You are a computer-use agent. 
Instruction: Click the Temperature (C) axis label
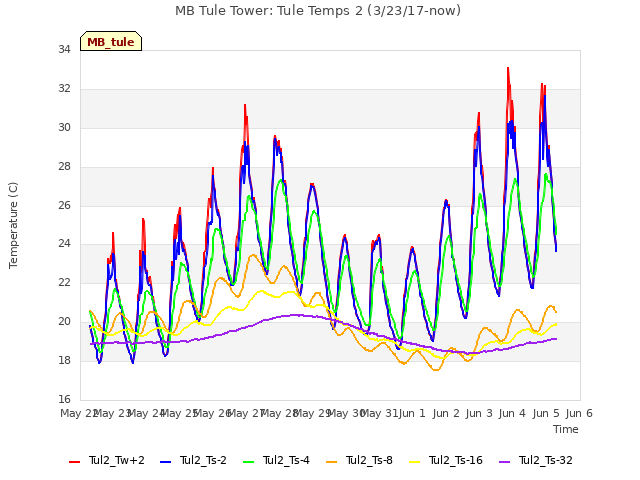click(x=13, y=225)
